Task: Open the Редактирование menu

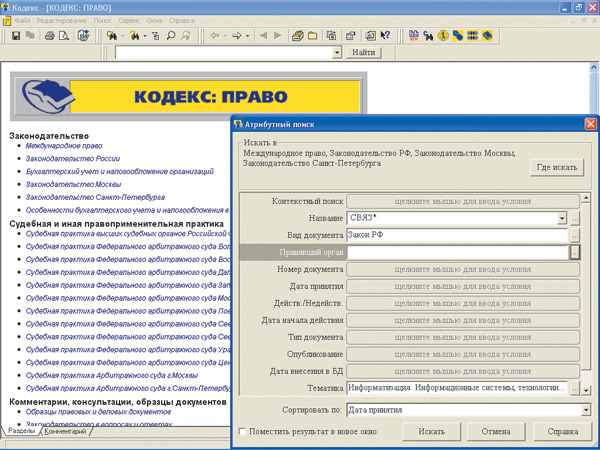Action: click(x=62, y=21)
